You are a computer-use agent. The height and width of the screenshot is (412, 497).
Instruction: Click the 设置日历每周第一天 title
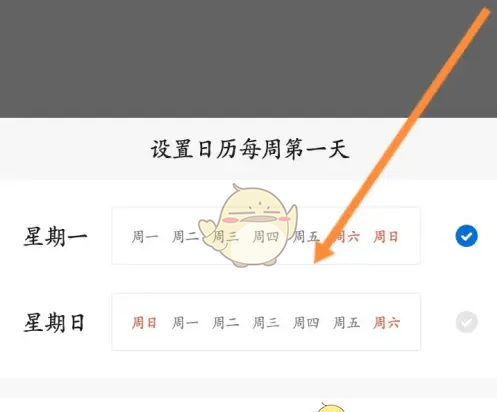tap(250, 149)
